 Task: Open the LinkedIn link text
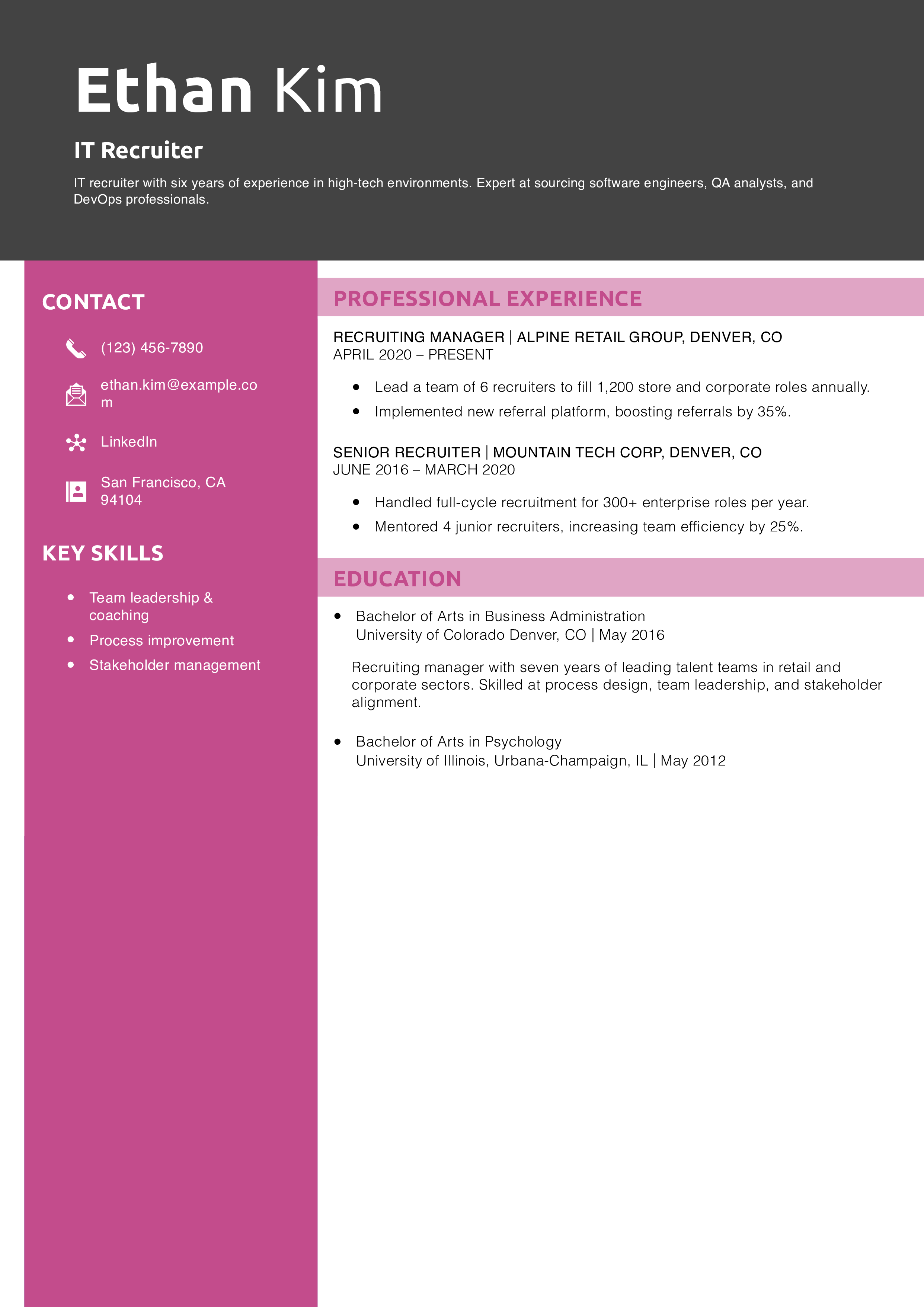point(129,442)
